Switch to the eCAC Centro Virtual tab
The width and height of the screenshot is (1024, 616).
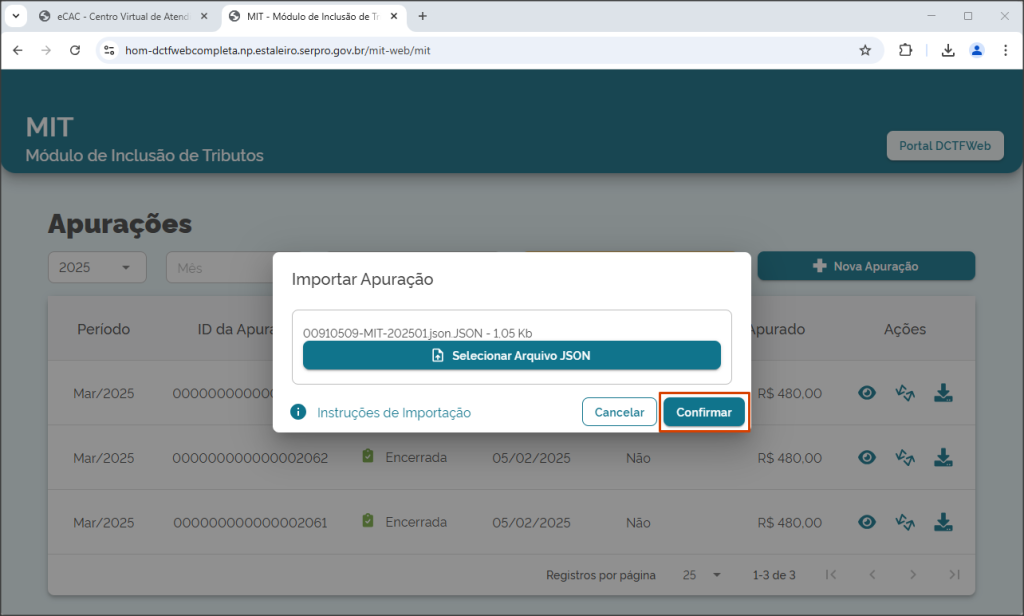123,16
